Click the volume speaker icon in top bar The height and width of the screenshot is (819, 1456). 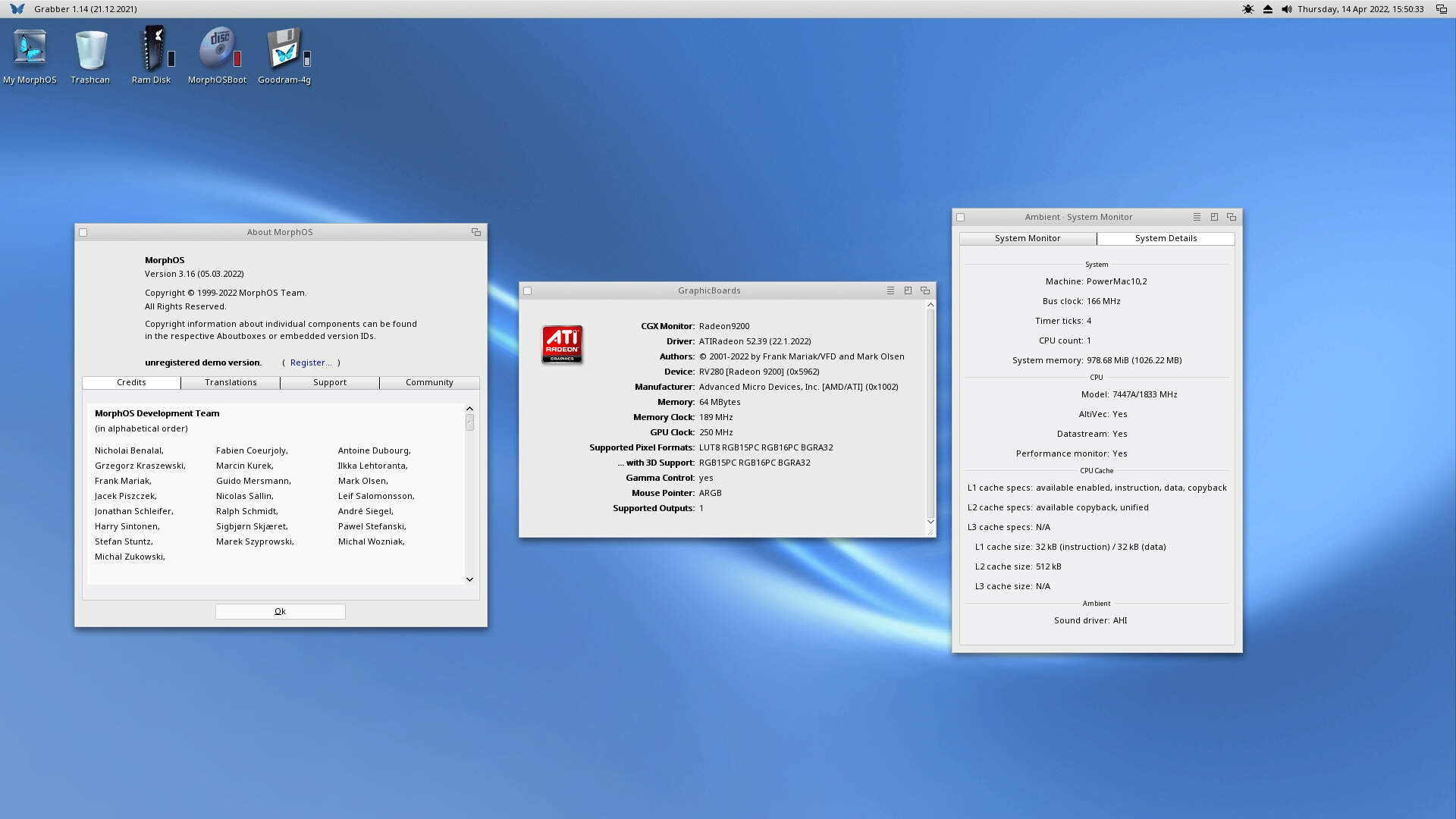pos(1287,9)
